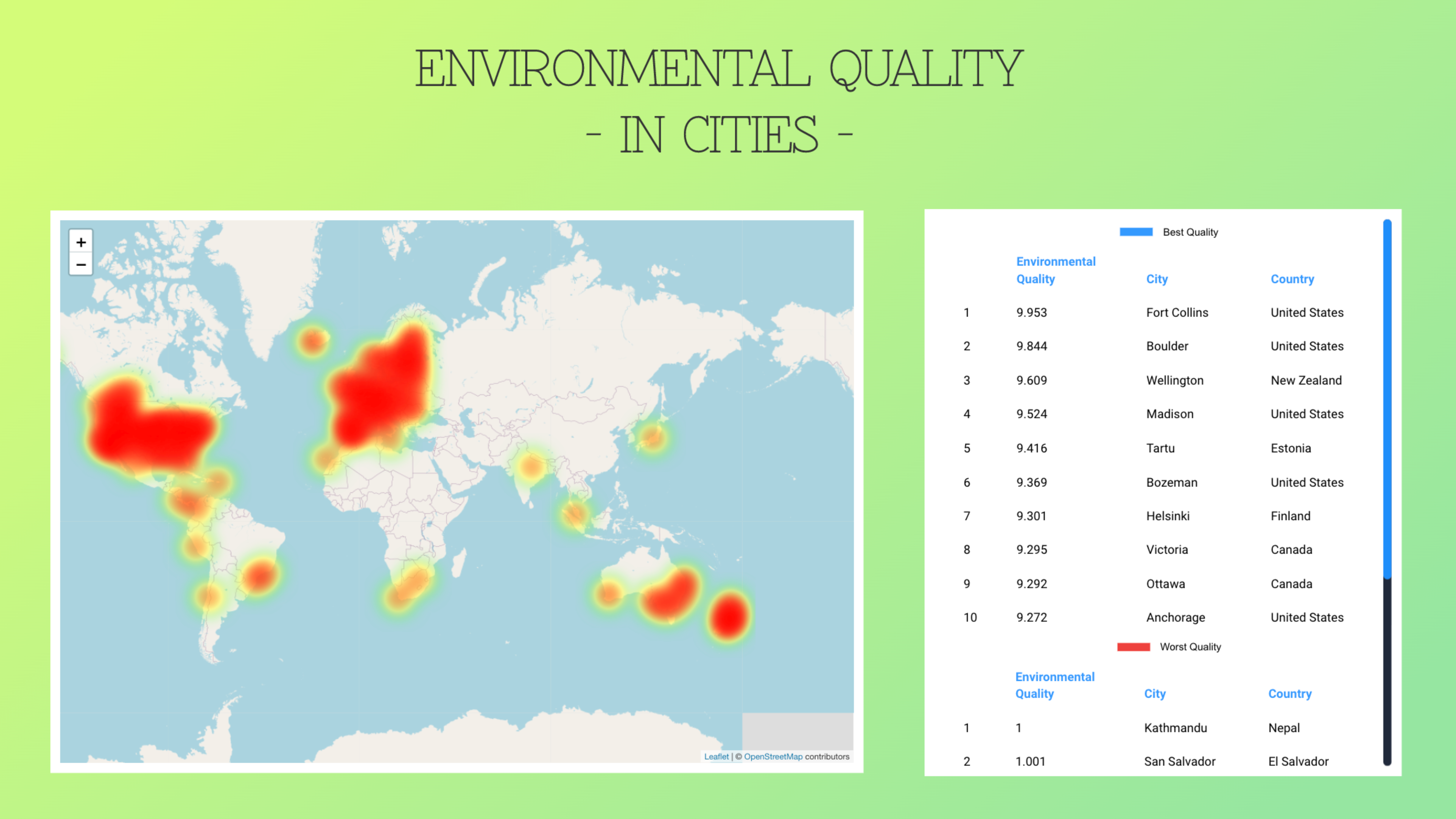
Task: Click the New Zealand country cell
Action: [x=1306, y=380]
